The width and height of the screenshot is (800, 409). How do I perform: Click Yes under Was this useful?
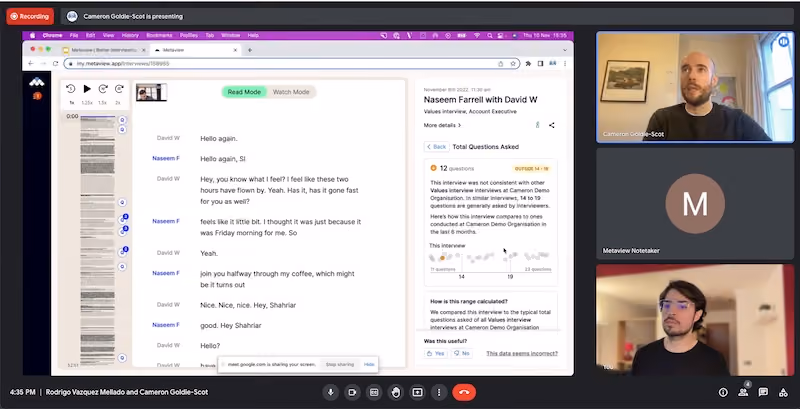[x=435, y=353]
